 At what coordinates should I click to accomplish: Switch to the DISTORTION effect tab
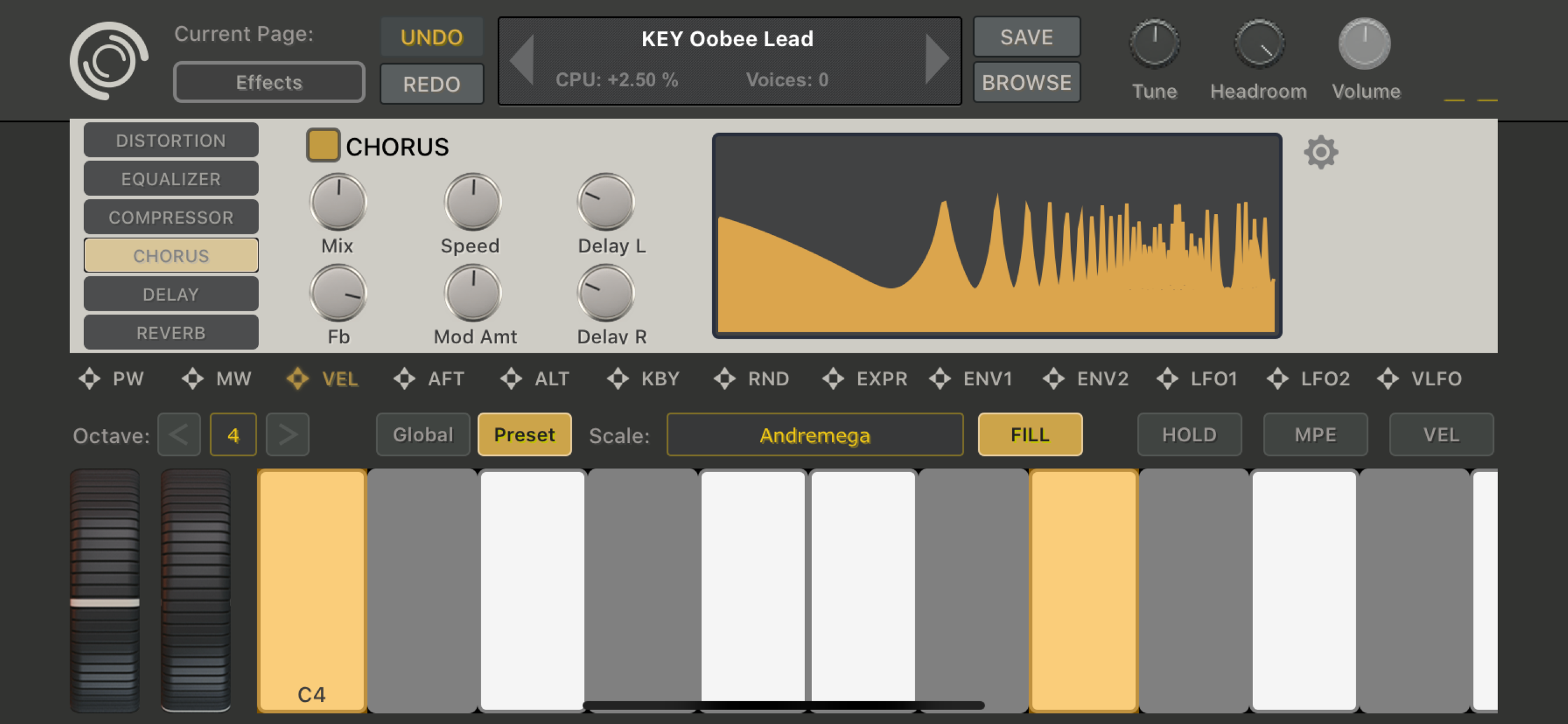click(x=171, y=140)
